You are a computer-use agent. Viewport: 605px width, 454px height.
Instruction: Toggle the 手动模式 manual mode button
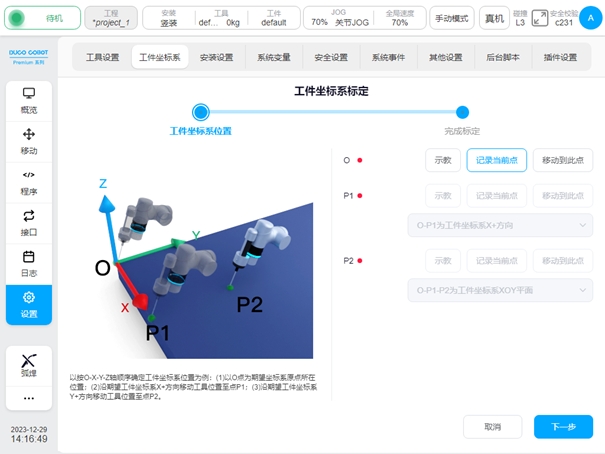click(x=452, y=18)
